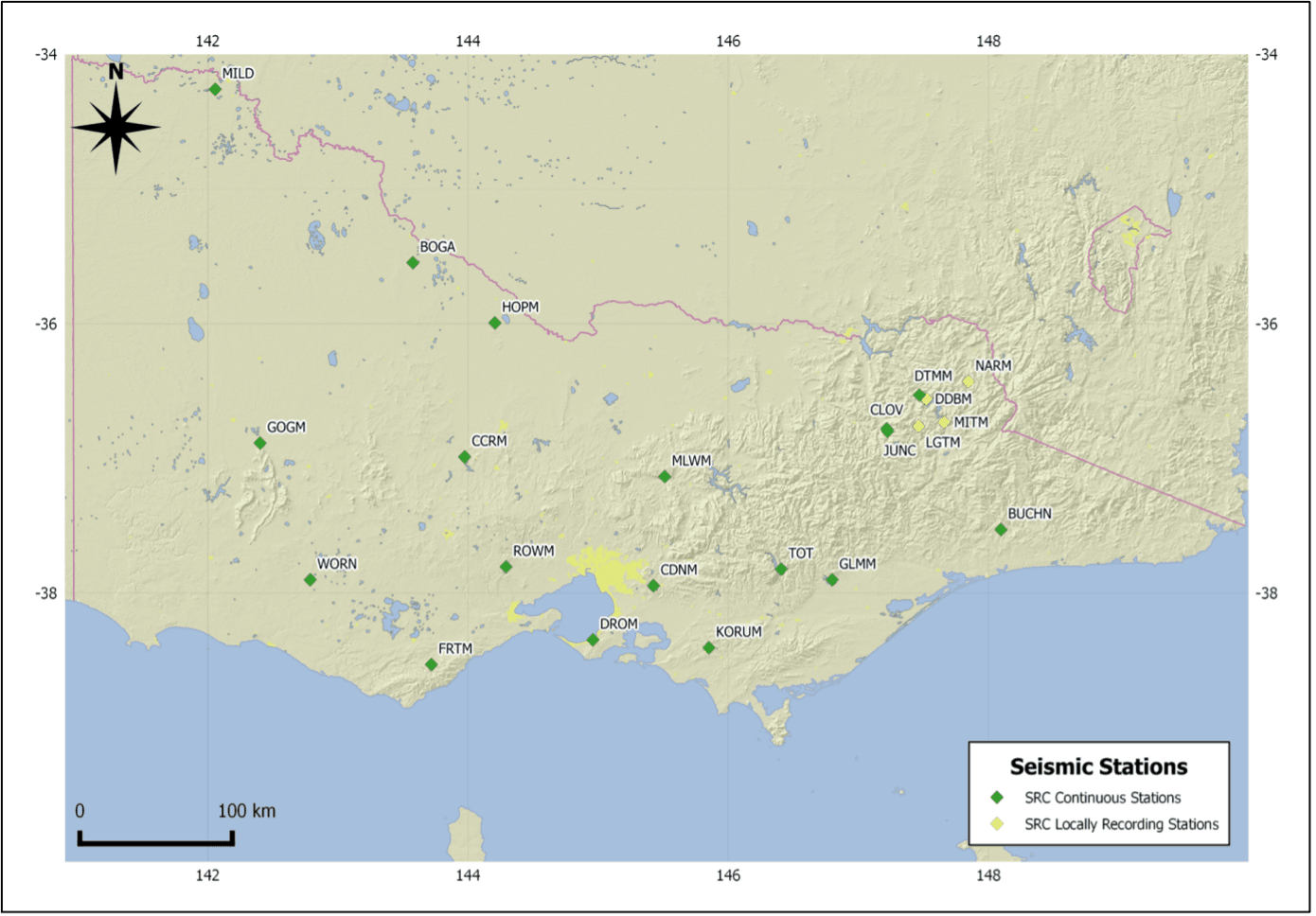Click the 'BUCHN' label text
This screenshot has width=1316, height=916.
(x=1029, y=514)
